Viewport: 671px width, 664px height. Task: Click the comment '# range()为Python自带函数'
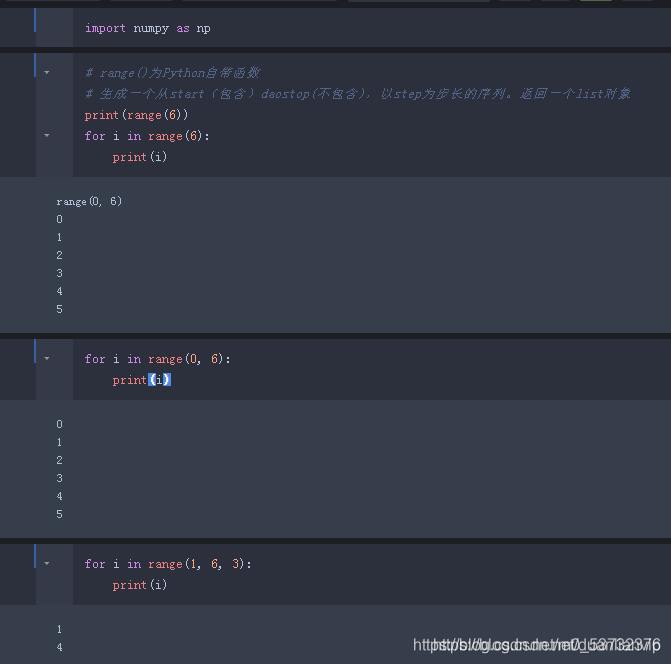(172, 73)
